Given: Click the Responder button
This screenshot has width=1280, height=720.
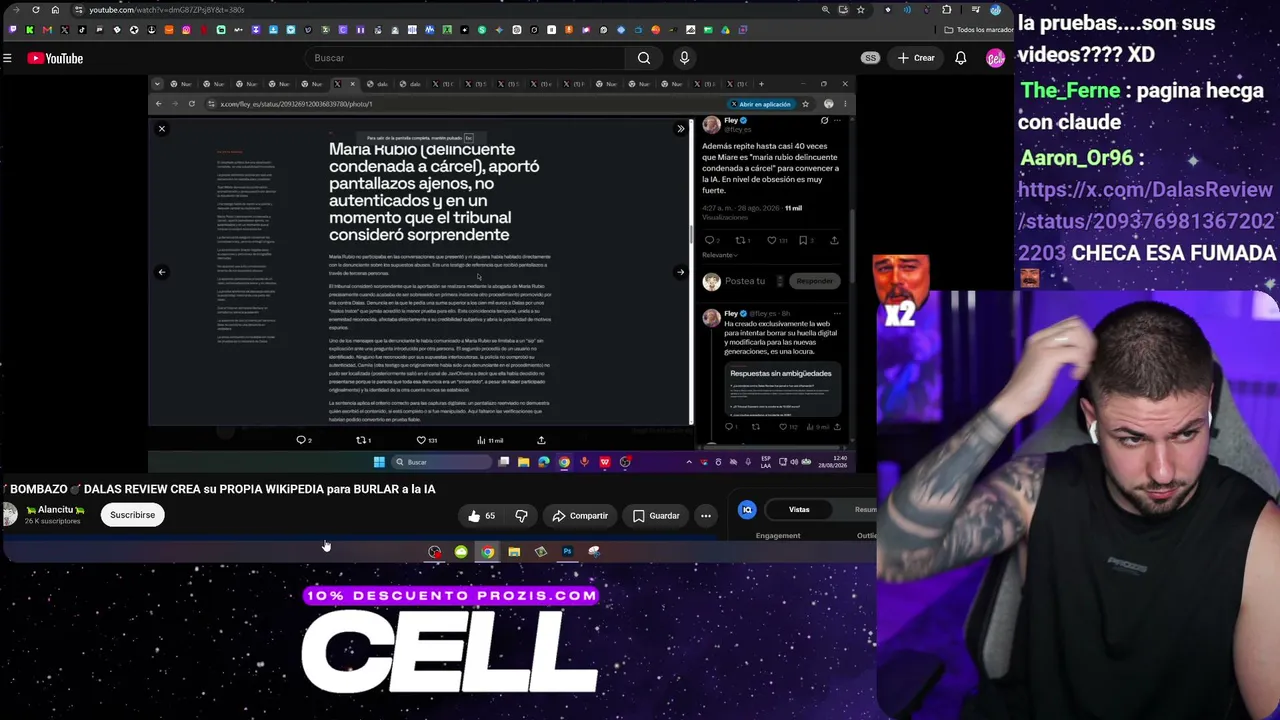Looking at the screenshot, I should pyautogui.click(x=814, y=281).
